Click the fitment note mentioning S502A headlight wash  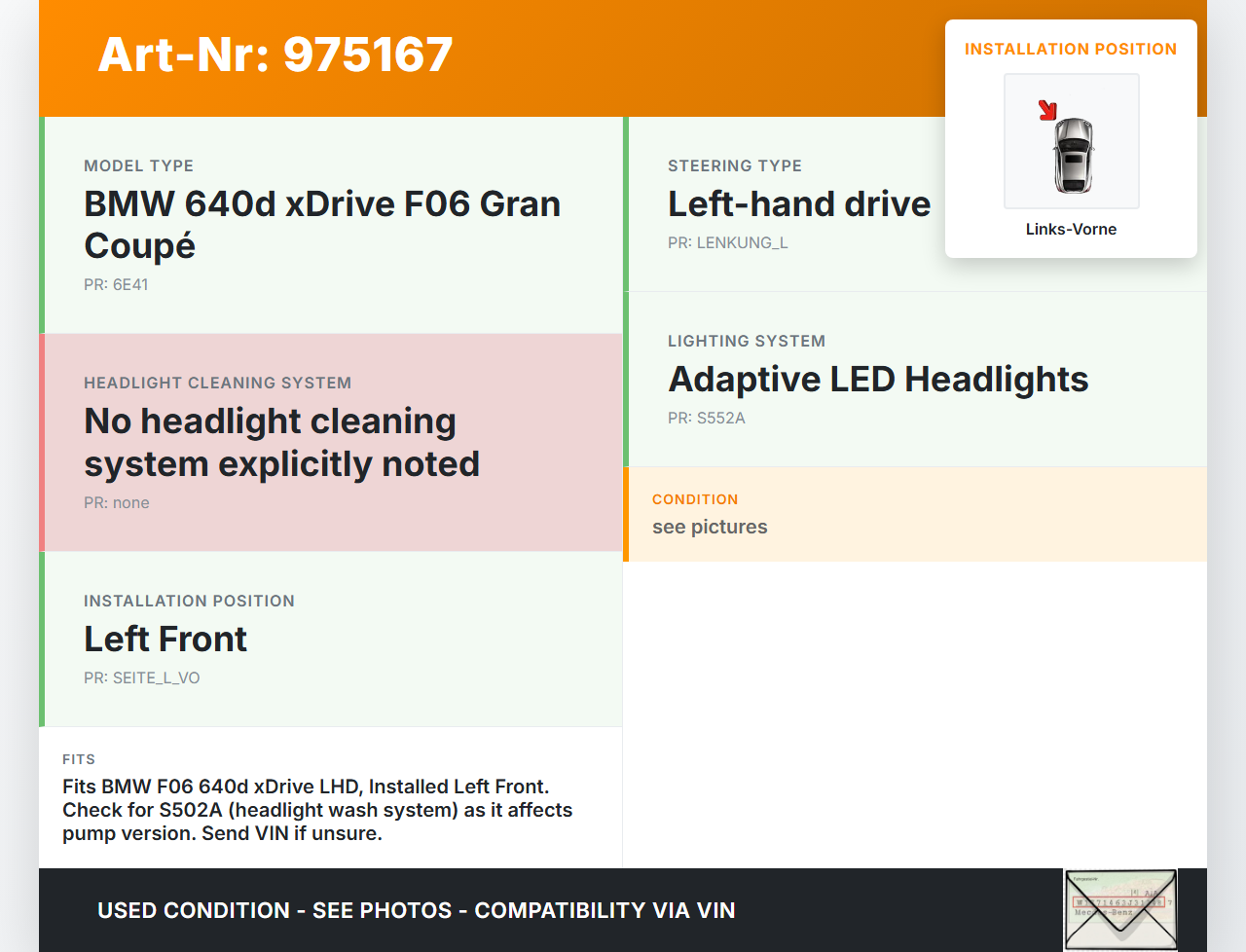(317, 810)
